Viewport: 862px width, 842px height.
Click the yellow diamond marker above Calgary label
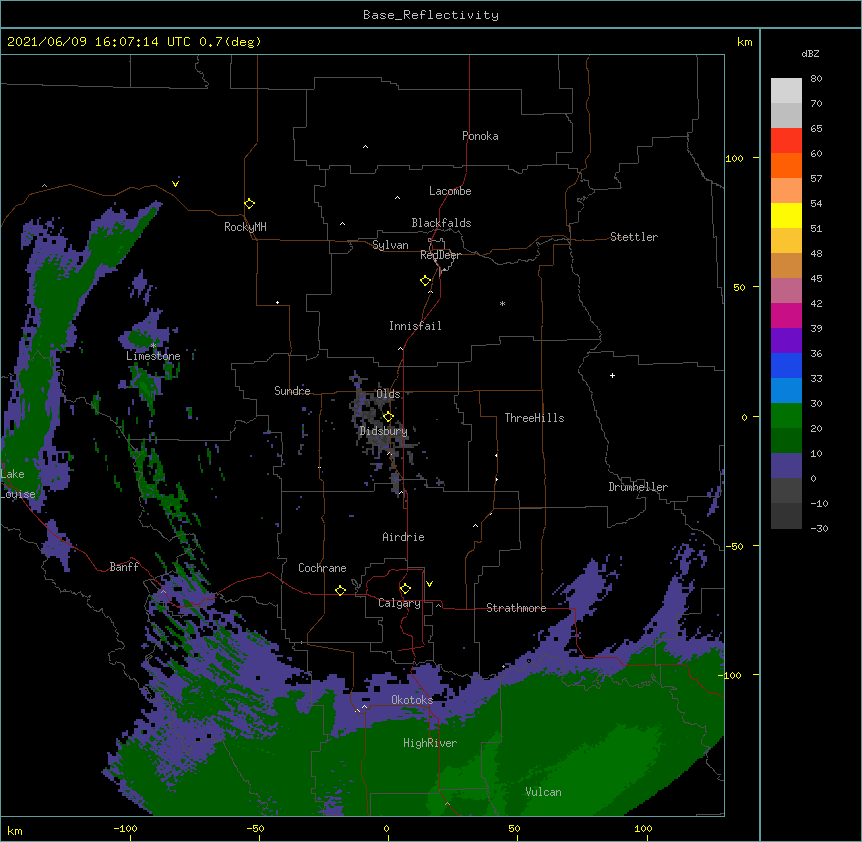[x=405, y=589]
